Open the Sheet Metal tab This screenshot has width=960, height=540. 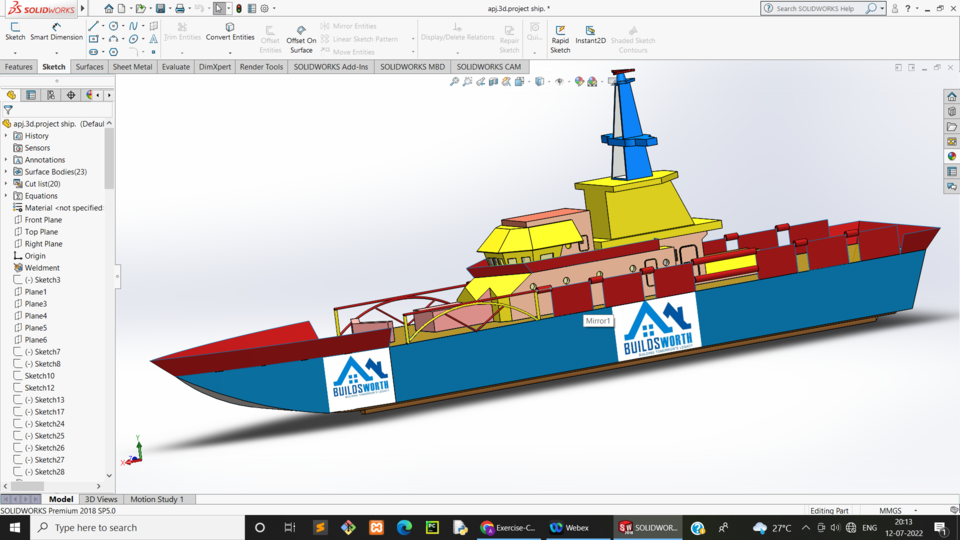click(x=132, y=67)
